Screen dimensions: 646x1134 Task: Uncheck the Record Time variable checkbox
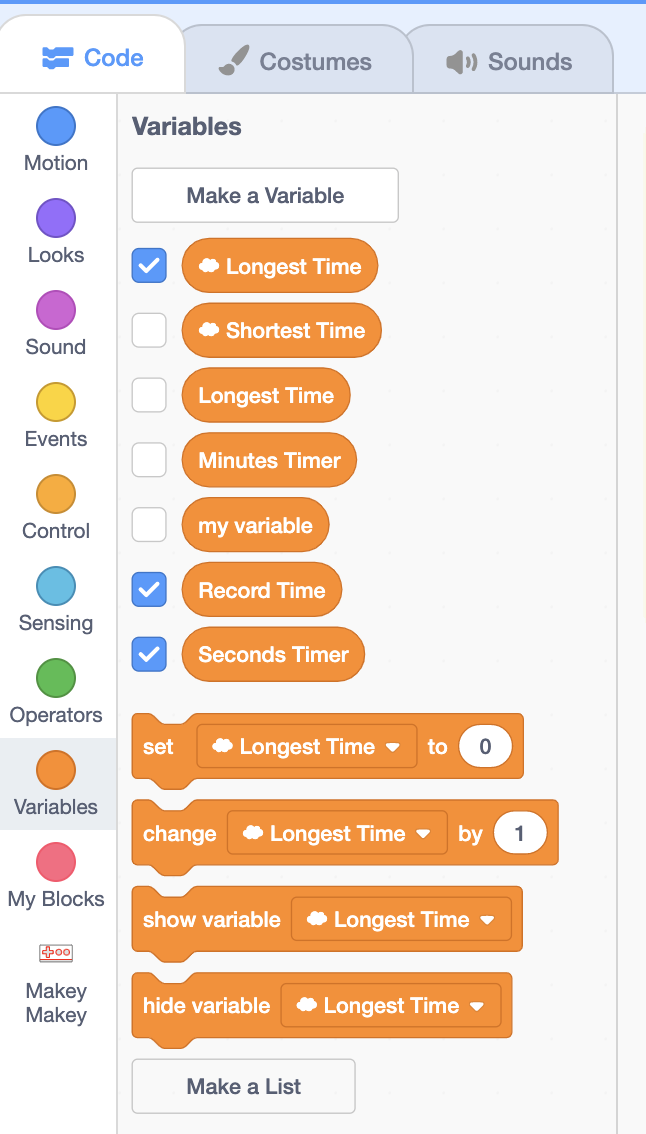(149, 590)
